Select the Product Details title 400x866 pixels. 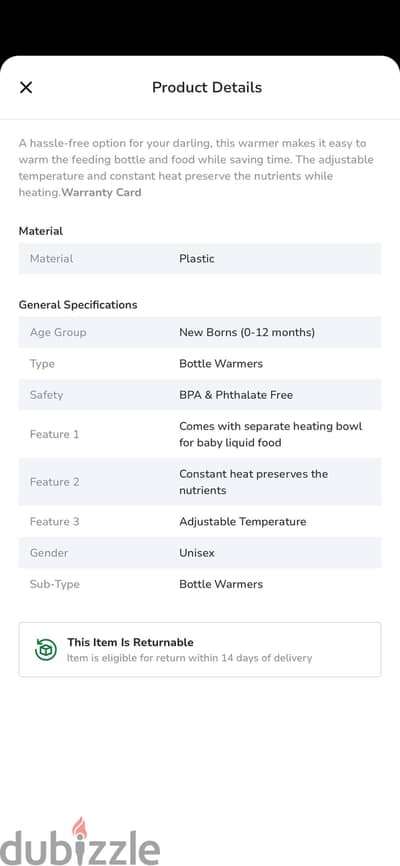pyautogui.click(x=207, y=87)
